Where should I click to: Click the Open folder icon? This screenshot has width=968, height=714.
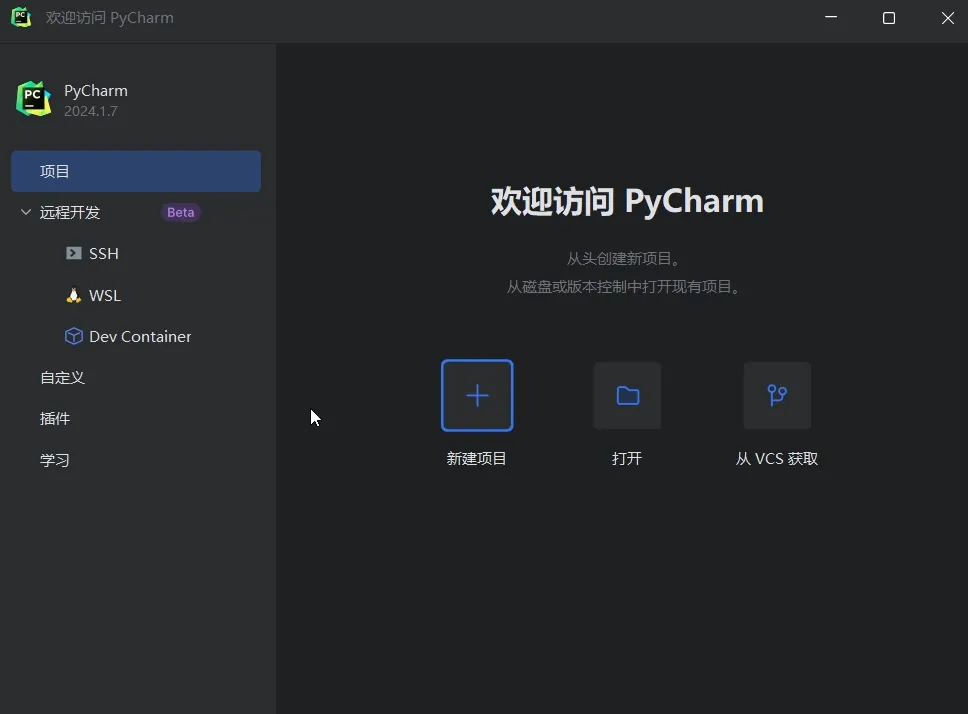point(627,396)
